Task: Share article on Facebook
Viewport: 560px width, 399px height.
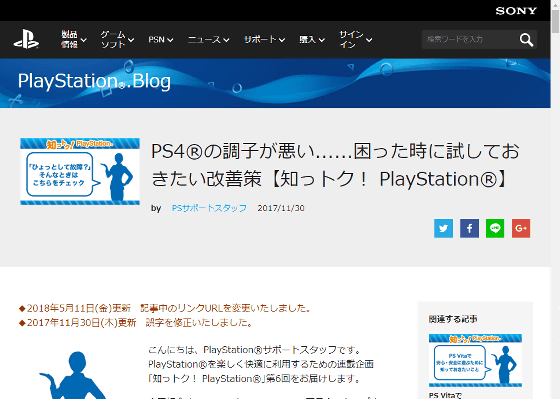Action: click(469, 228)
